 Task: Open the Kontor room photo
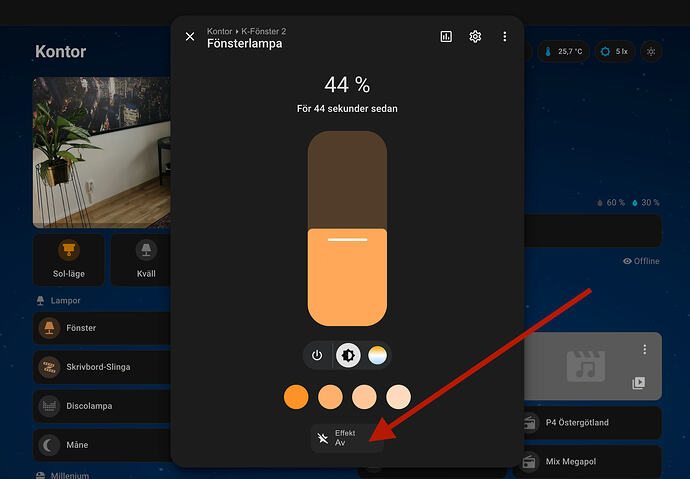102,153
